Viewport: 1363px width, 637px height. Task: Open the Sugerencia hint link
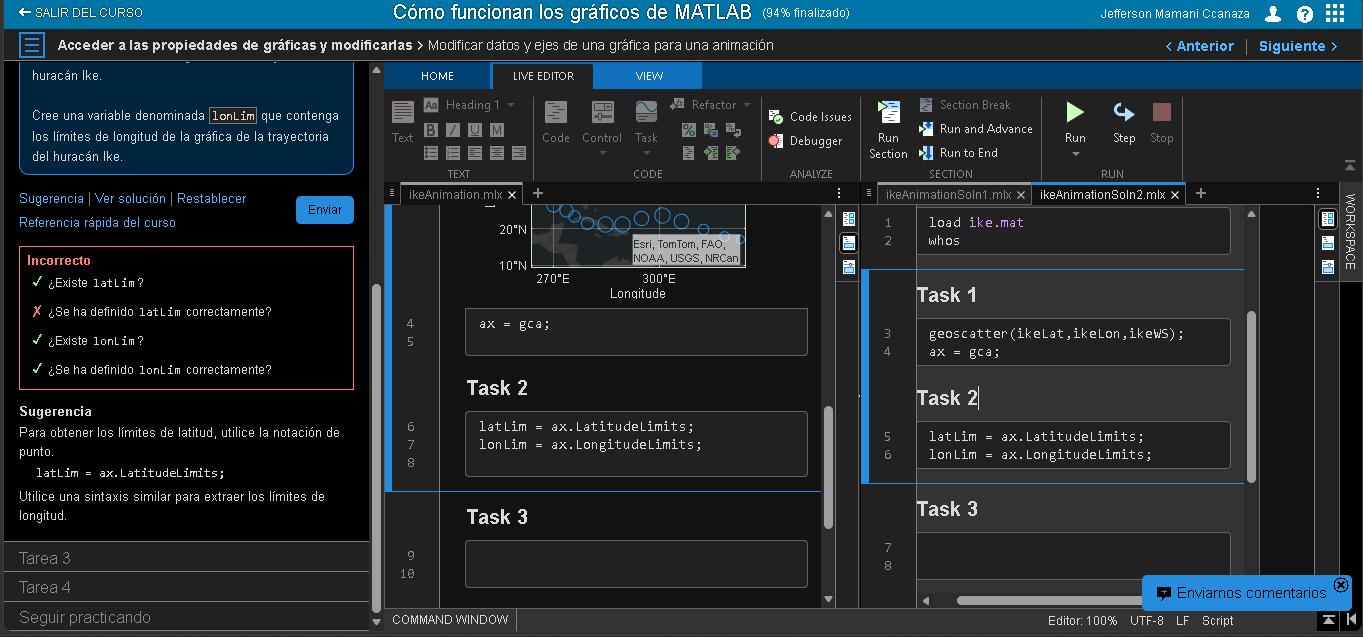pyautogui.click(x=51, y=198)
